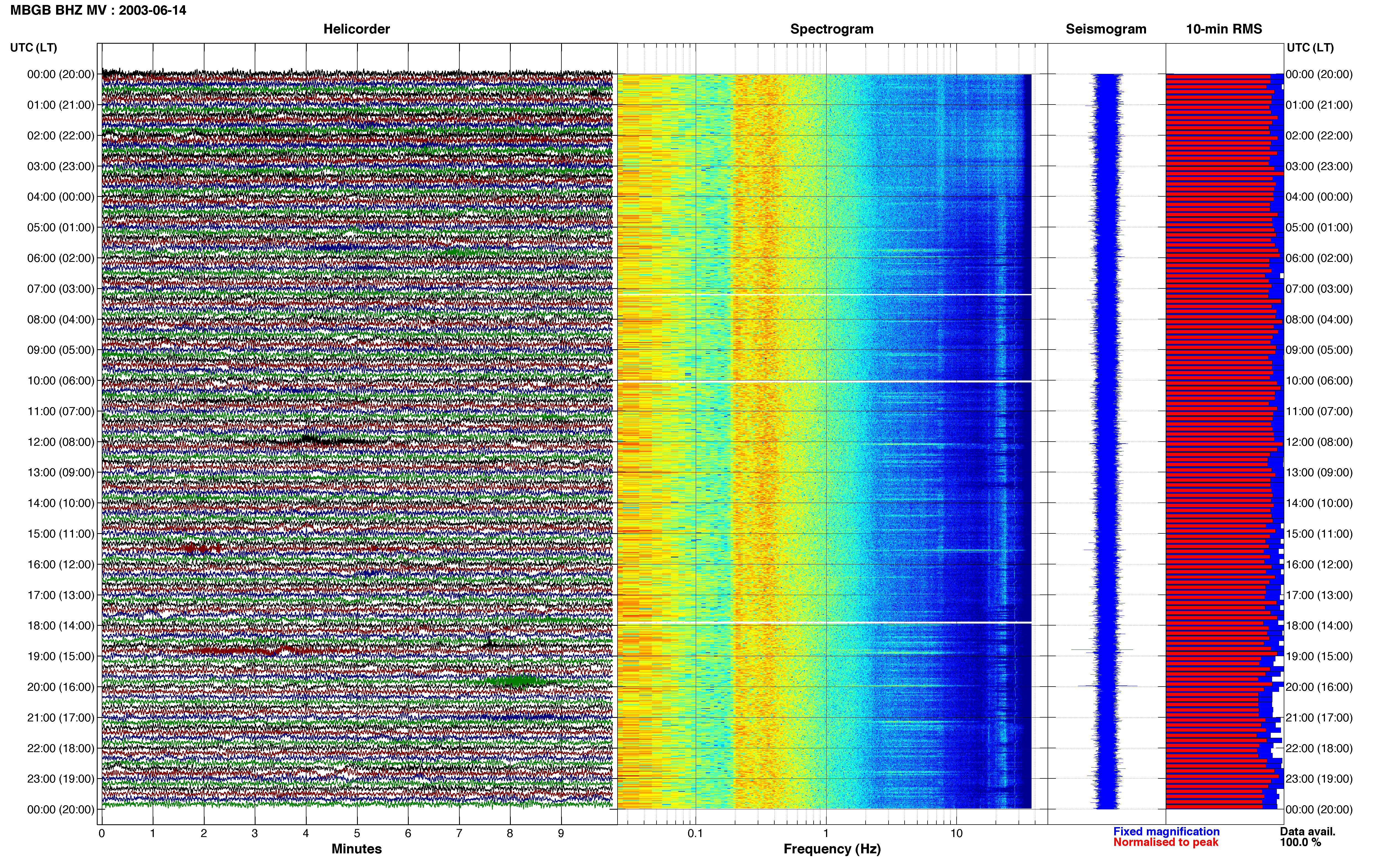Click left time label '08:00 (04:00)'

pyautogui.click(x=61, y=319)
